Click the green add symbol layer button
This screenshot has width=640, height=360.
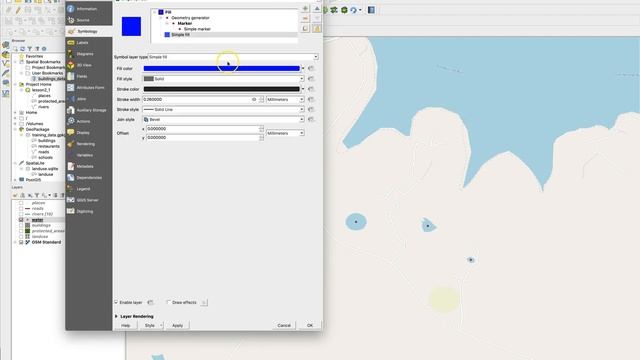coord(305,9)
